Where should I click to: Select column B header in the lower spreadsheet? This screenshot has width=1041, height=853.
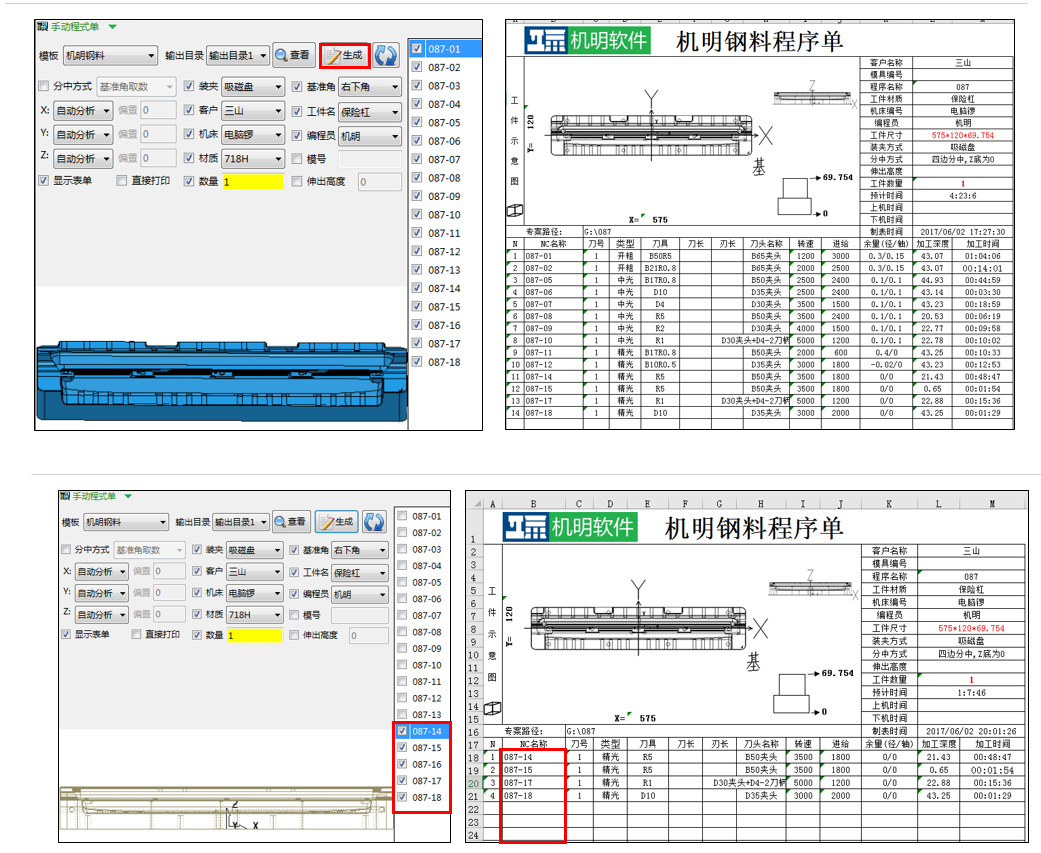coord(533,504)
